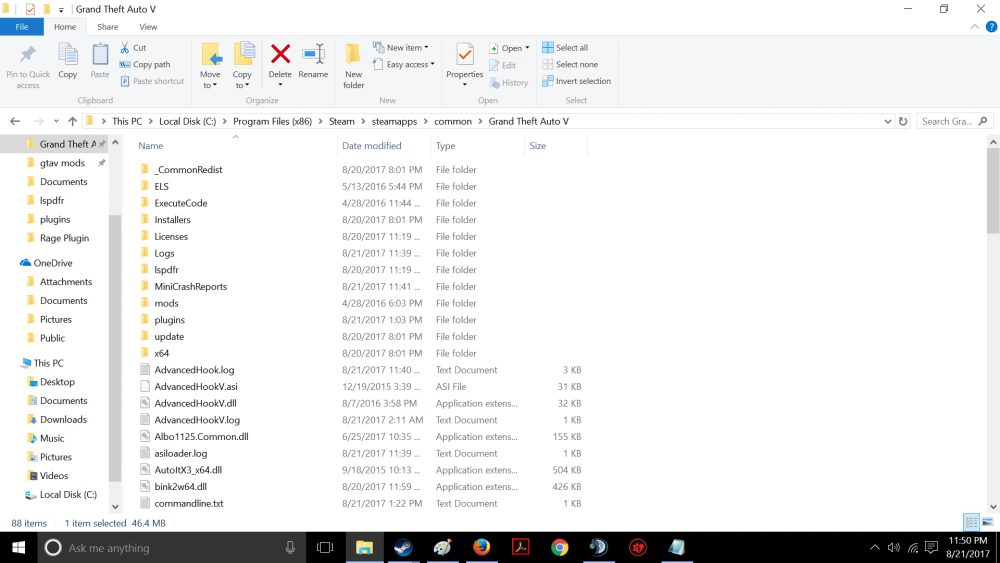Viewport: 1000px width, 563px height.
Task: Open Firefox from the taskbar
Action: pos(482,547)
